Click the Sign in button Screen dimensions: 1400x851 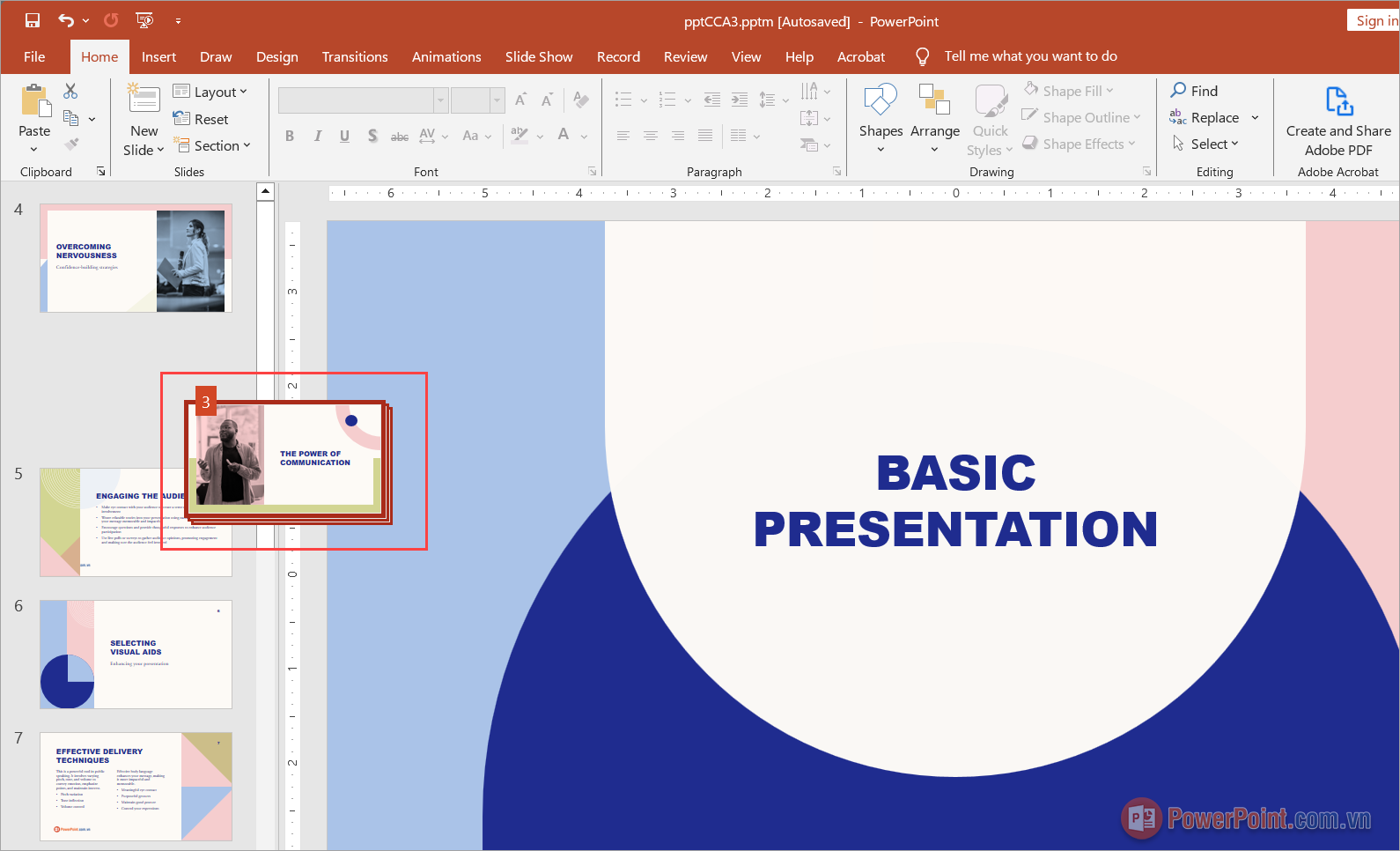tap(1374, 20)
